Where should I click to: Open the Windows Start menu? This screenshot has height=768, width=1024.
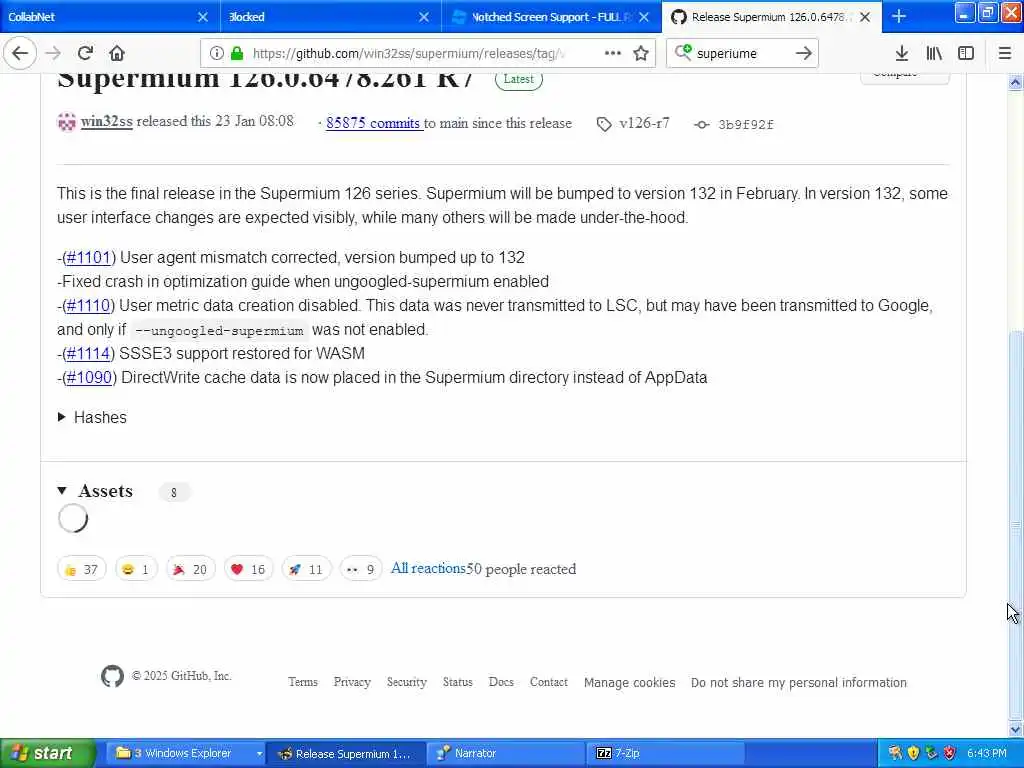pos(47,754)
